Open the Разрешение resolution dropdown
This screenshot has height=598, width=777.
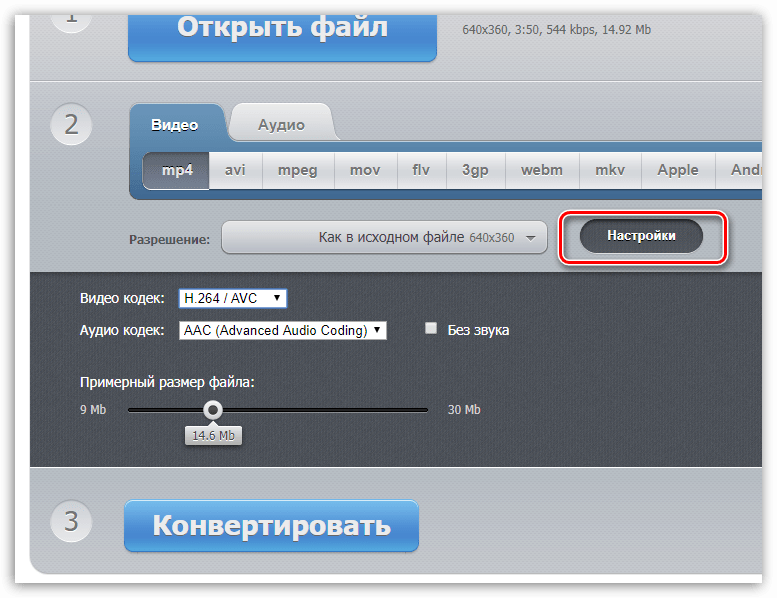coord(384,237)
